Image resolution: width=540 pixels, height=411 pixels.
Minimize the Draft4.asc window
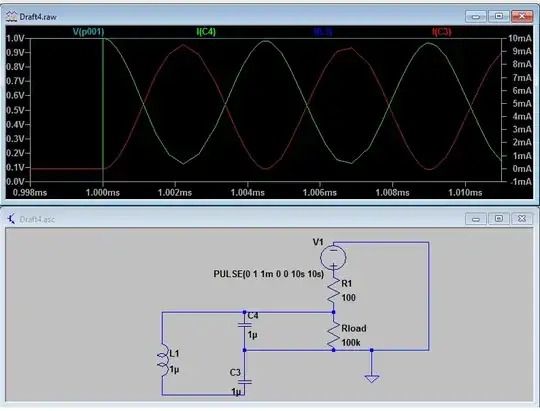click(476, 218)
